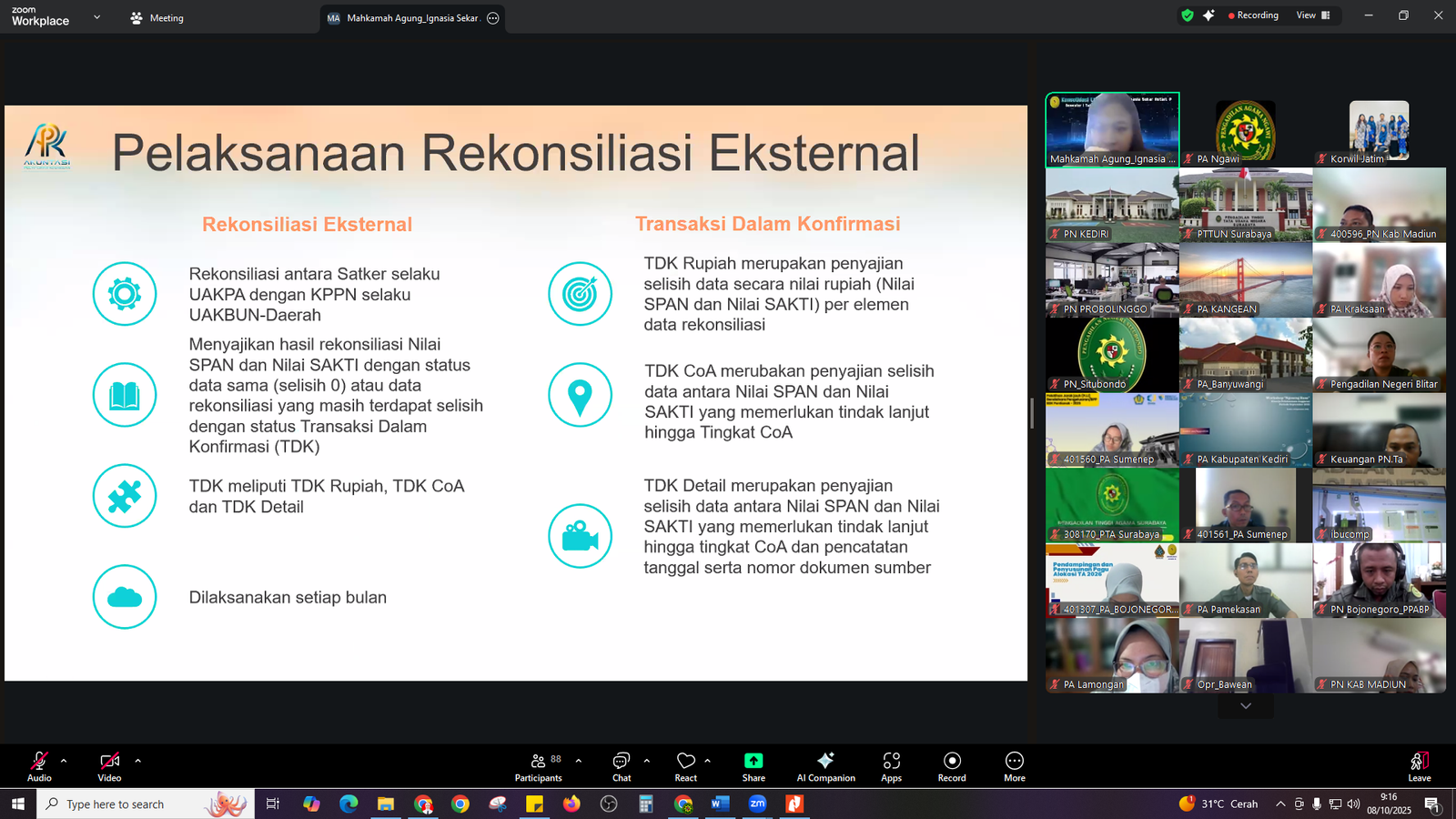Viewport: 1456px width, 819px height.
Task: Leave the meeting with Leave button
Action: [x=1419, y=765]
